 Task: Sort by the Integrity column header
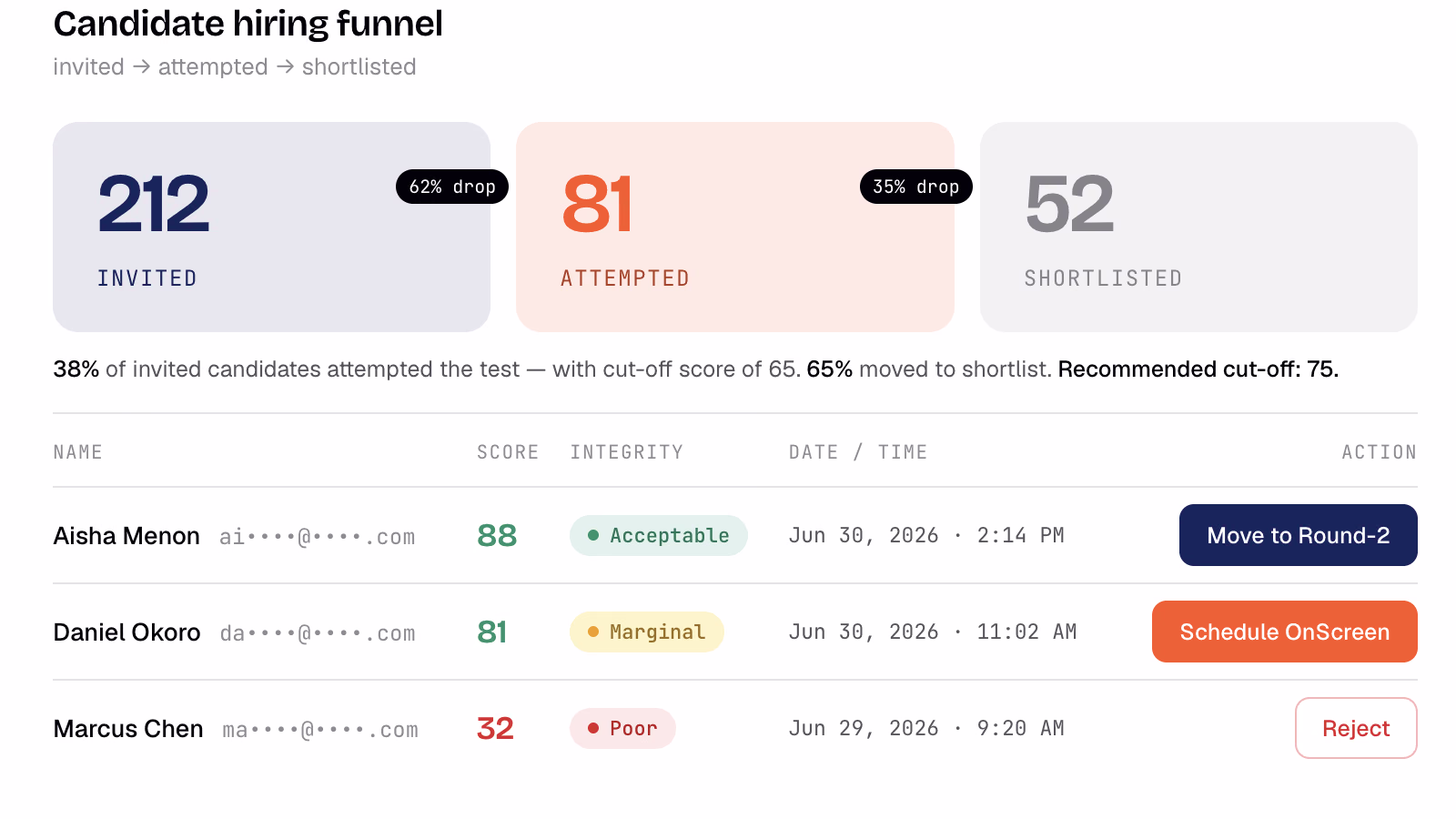626,452
